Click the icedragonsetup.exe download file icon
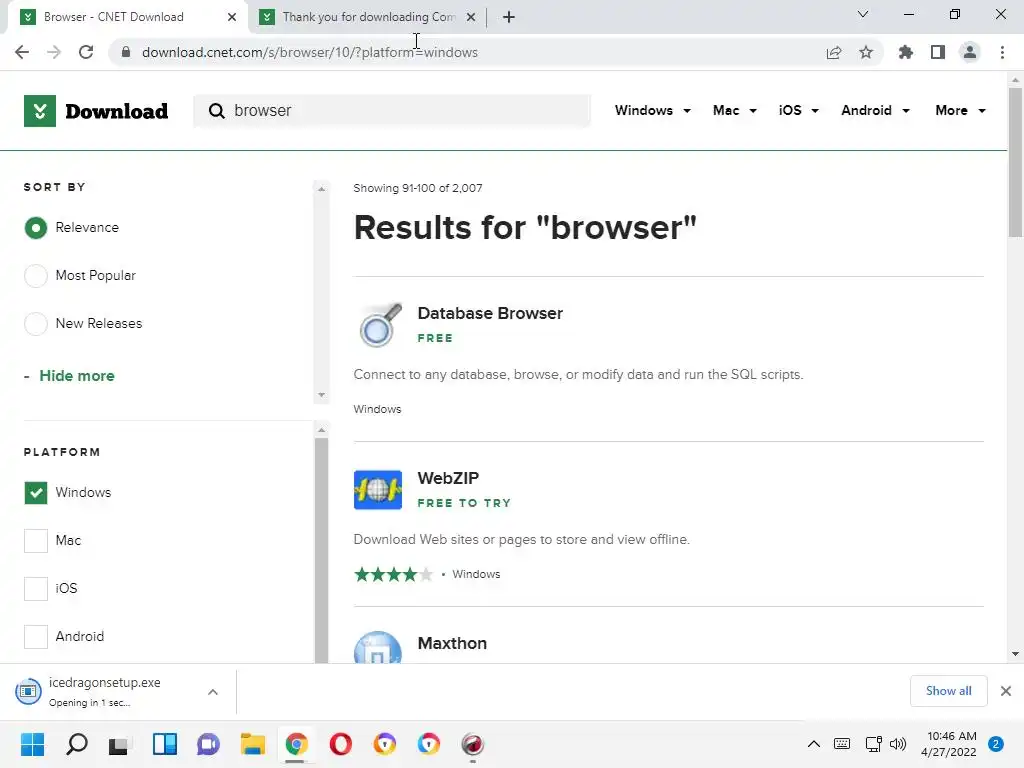 (x=29, y=692)
